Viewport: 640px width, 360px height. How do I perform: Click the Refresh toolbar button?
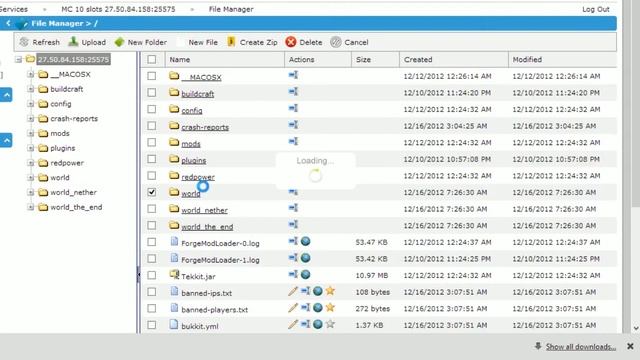click(40, 42)
